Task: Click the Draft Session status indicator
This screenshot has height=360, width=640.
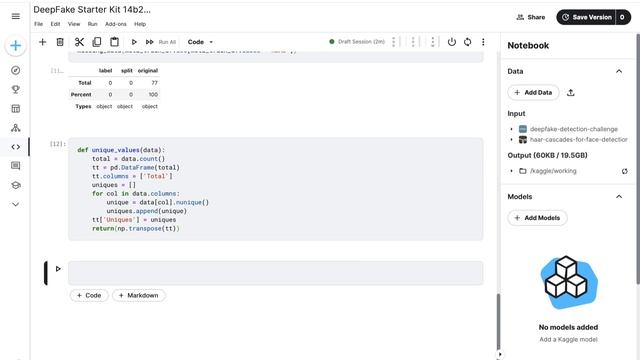Action: tap(357, 42)
